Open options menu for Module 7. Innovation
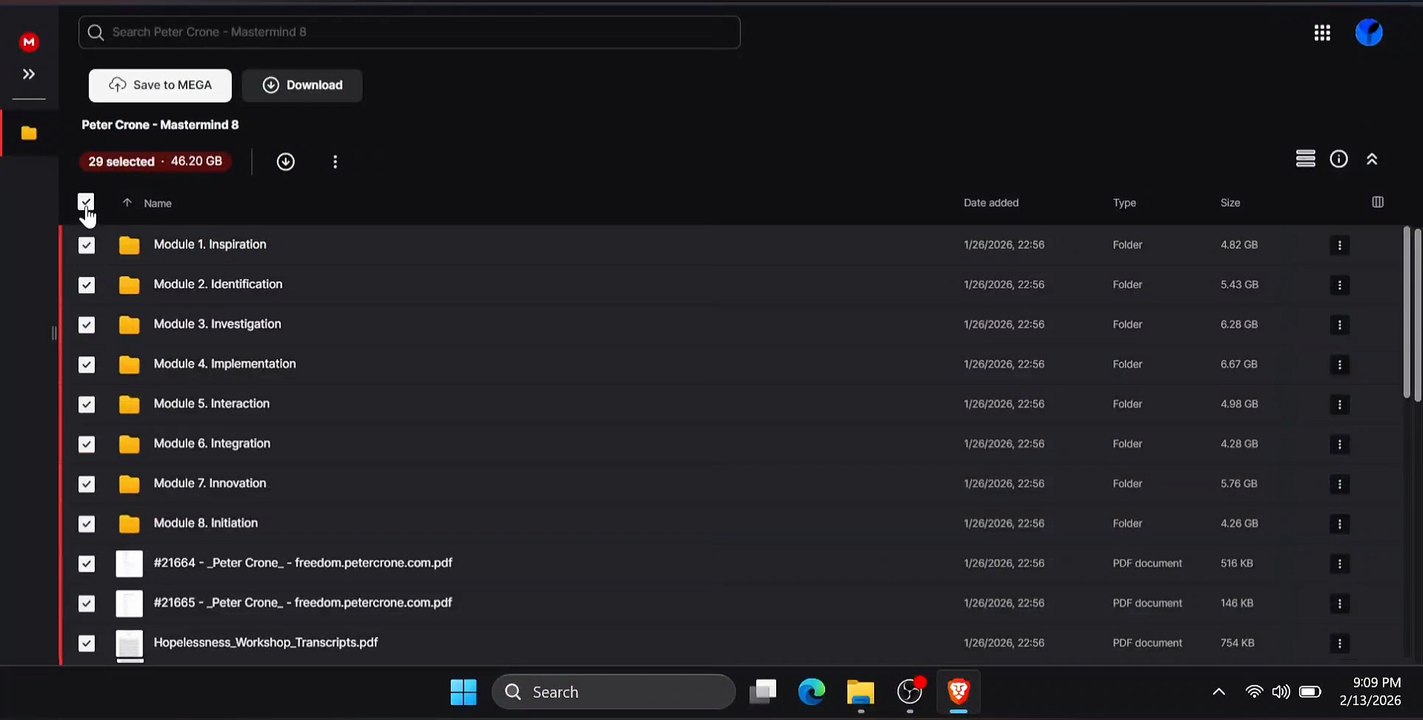Viewport: 1423px width, 720px height. tap(1340, 484)
